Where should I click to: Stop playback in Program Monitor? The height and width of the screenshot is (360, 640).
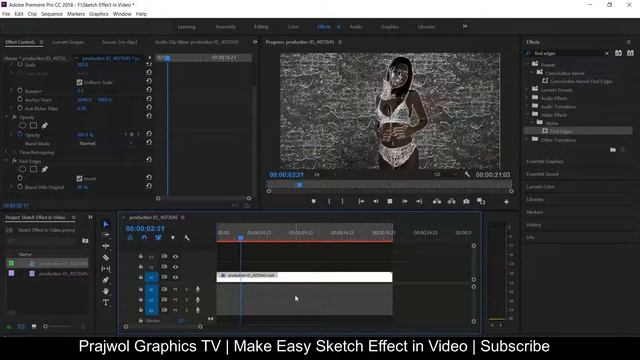coord(390,202)
